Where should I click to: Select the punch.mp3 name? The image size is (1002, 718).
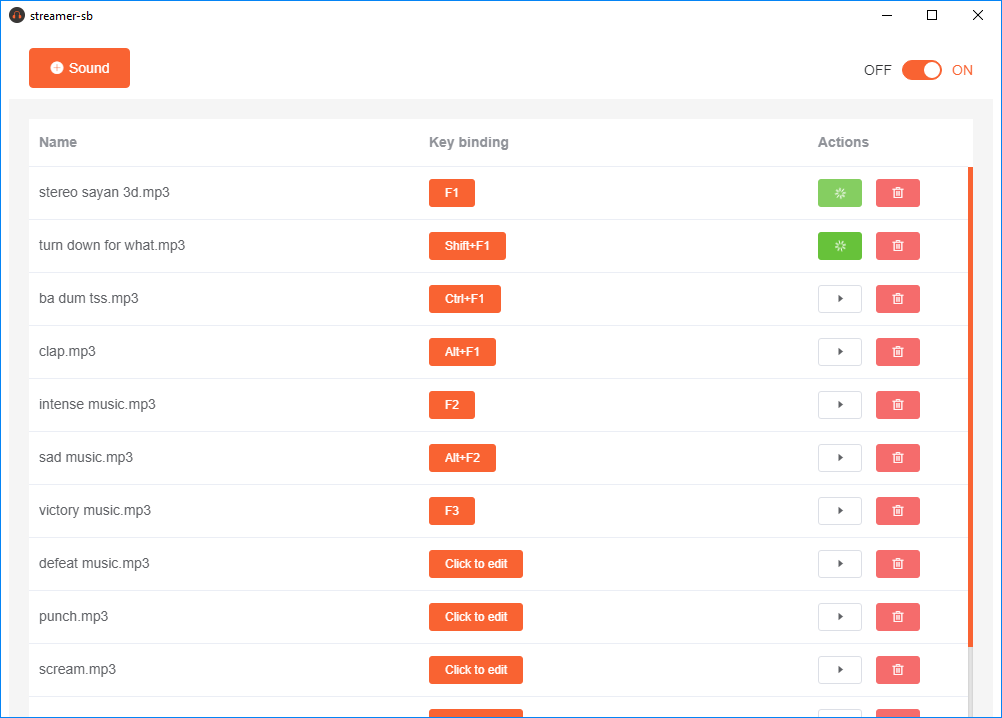point(73,616)
